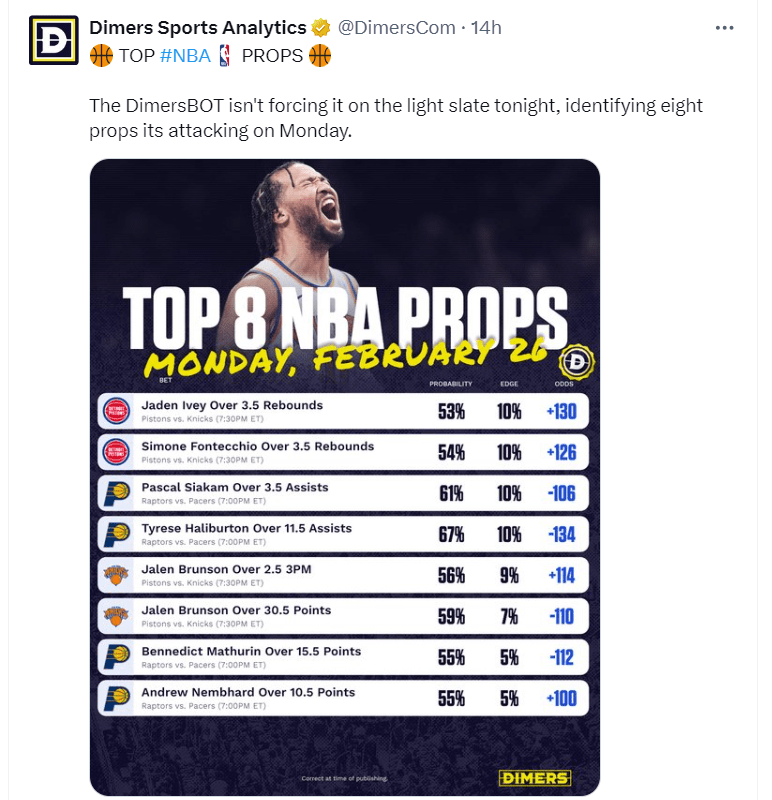772x800 pixels.
Task: Open the three-dot tweet options menu
Action: pyautogui.click(x=724, y=27)
